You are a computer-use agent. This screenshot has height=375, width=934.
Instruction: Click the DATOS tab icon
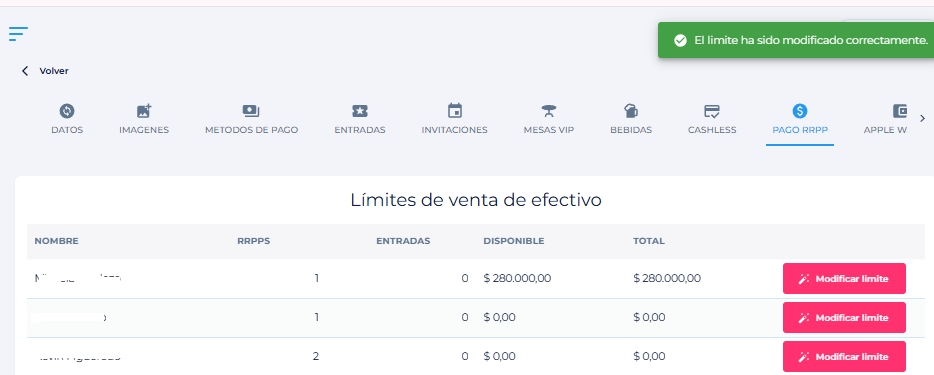coord(67,111)
